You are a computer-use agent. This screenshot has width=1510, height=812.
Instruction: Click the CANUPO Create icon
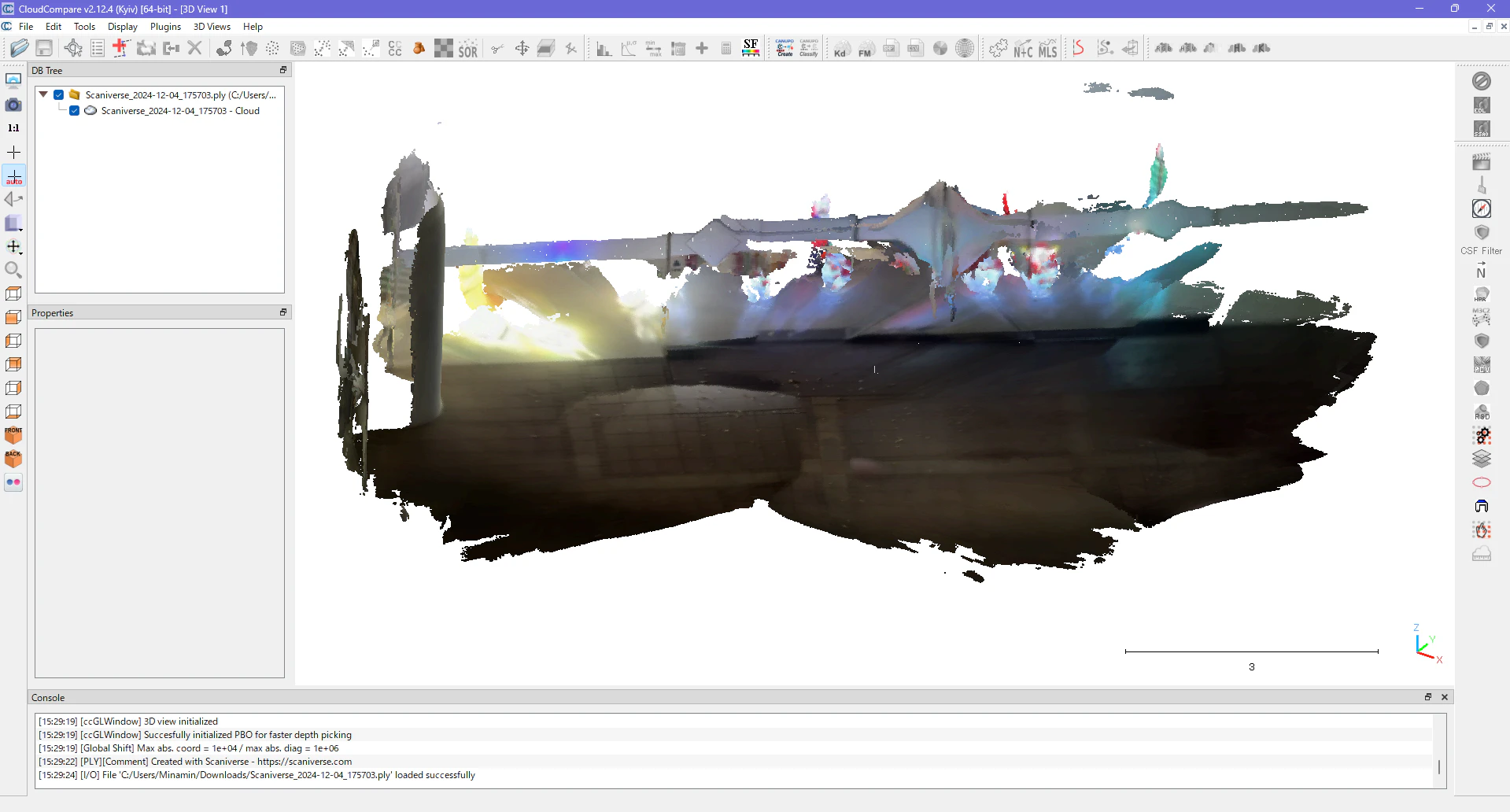coord(785,48)
